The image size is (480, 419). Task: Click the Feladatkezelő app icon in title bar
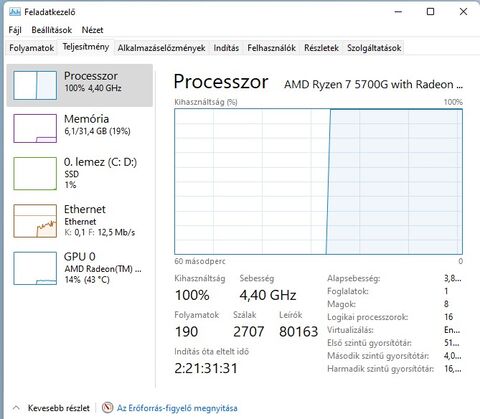[x=15, y=12]
